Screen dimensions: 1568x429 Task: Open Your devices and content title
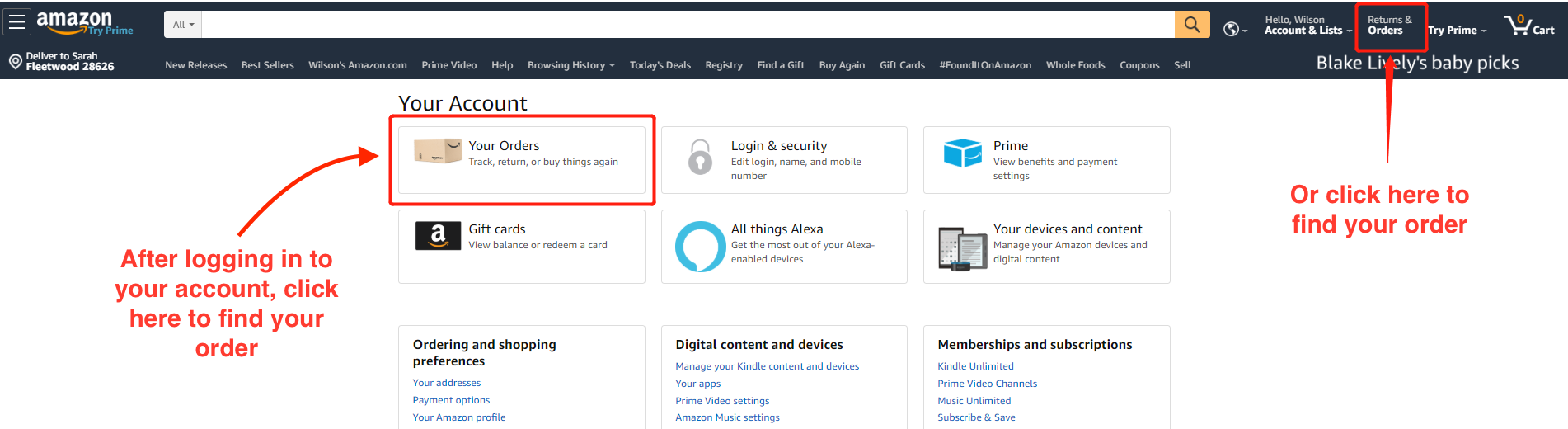tap(1068, 229)
